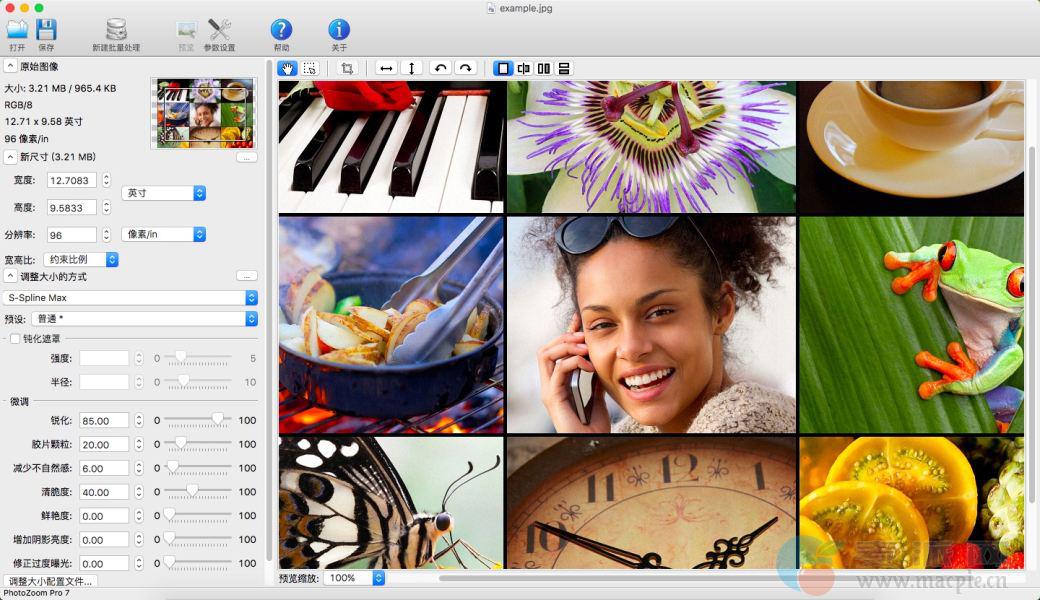
Task: Select the marquee selection tool
Action: point(310,68)
